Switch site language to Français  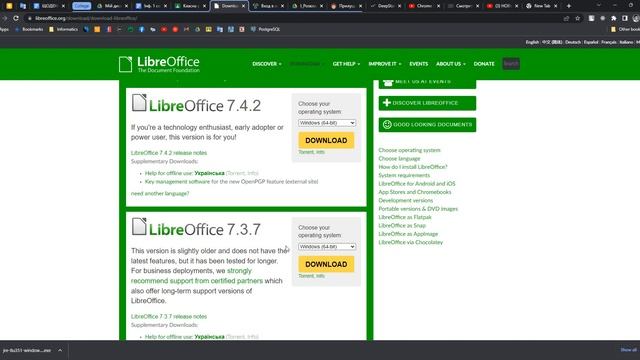(609, 42)
